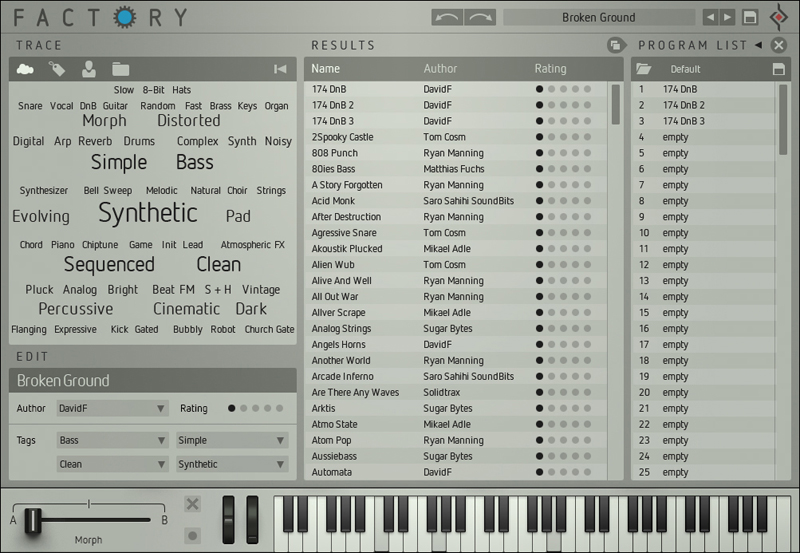This screenshot has height=553, width=800.
Task: Click the Broken Ground preset name field
Action: coord(599,17)
